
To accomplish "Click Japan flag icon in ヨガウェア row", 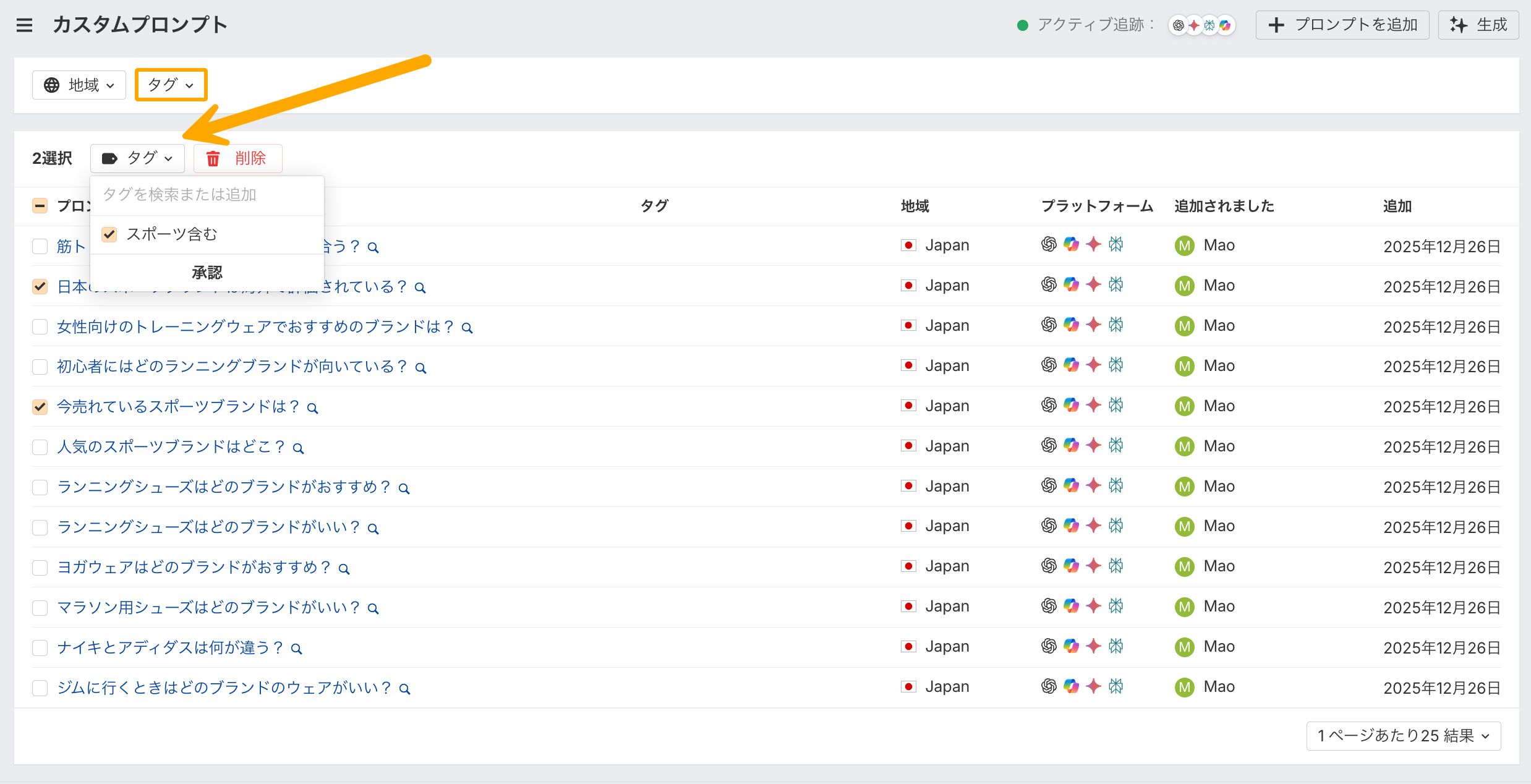I will point(908,566).
